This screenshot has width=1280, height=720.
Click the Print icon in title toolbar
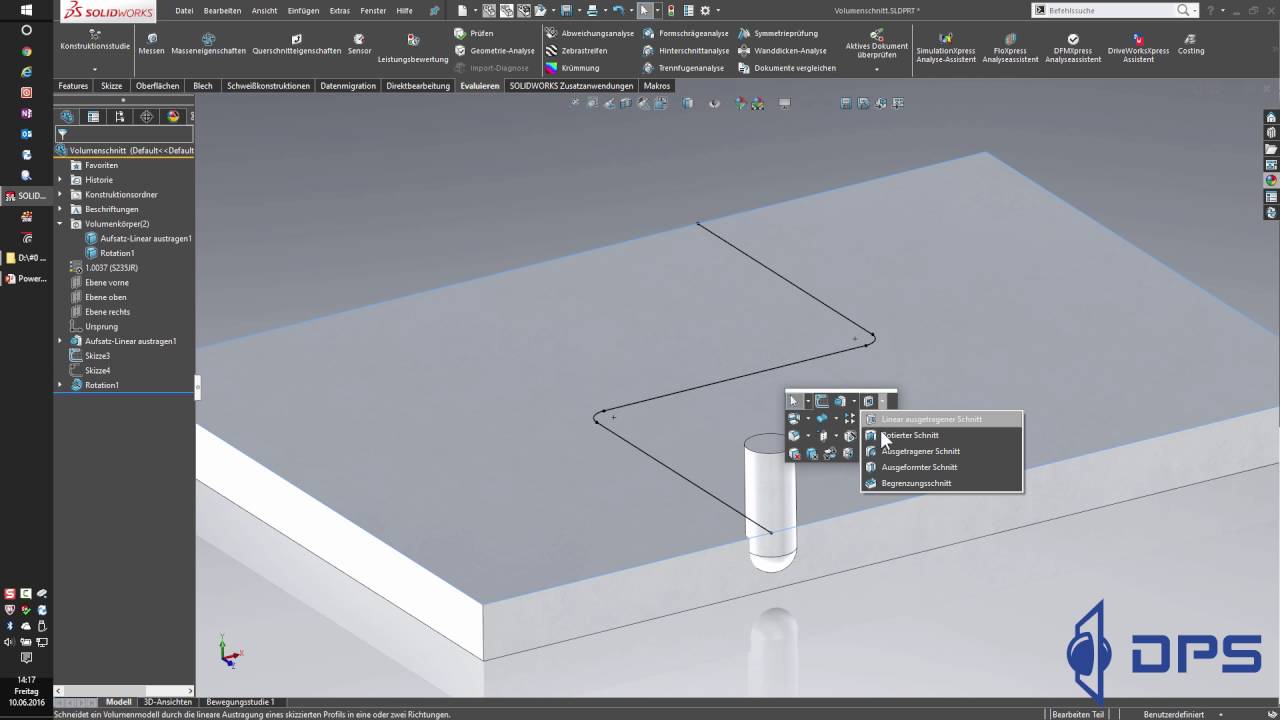click(x=592, y=10)
